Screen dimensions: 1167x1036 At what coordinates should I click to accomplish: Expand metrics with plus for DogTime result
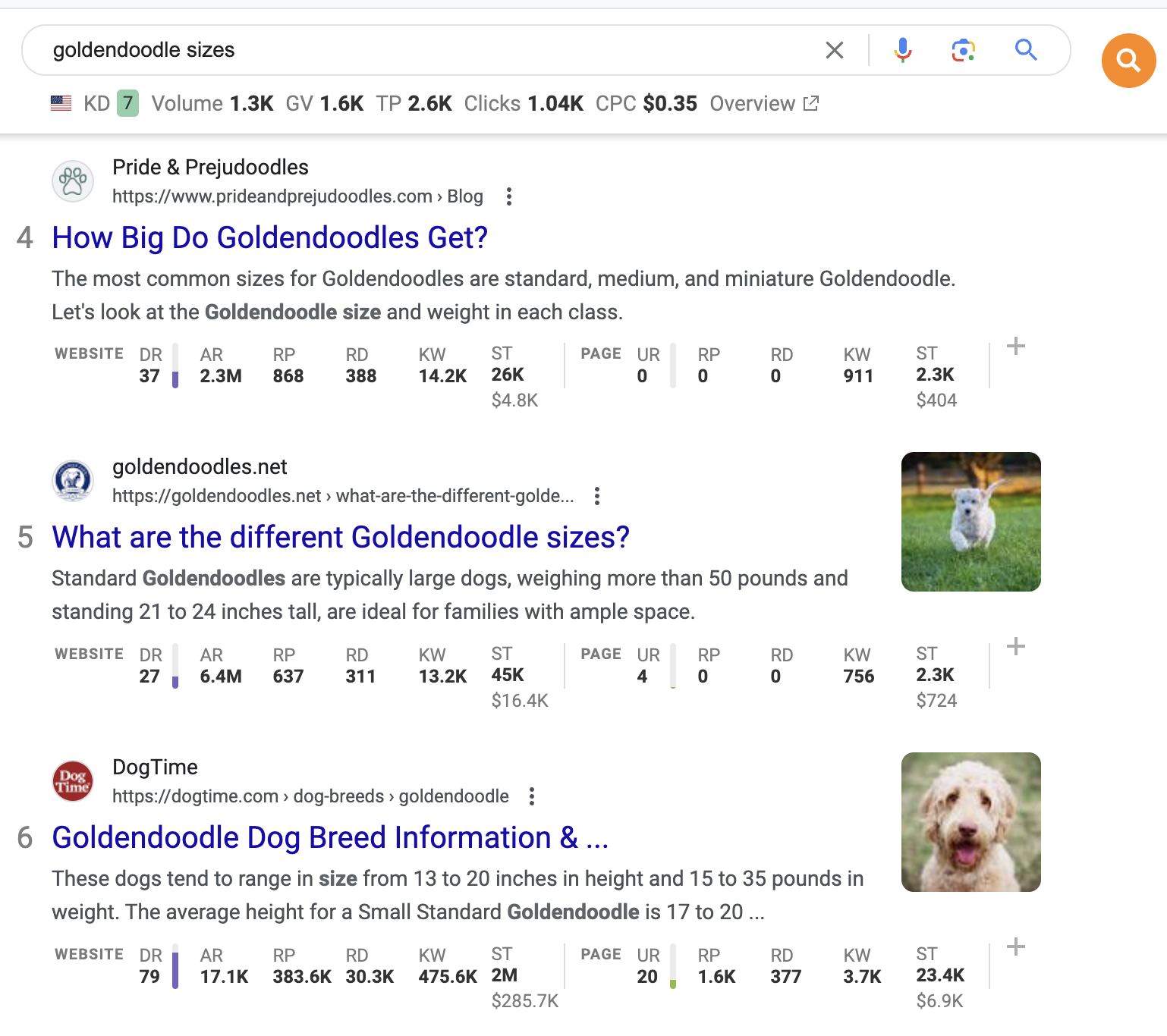click(1016, 947)
